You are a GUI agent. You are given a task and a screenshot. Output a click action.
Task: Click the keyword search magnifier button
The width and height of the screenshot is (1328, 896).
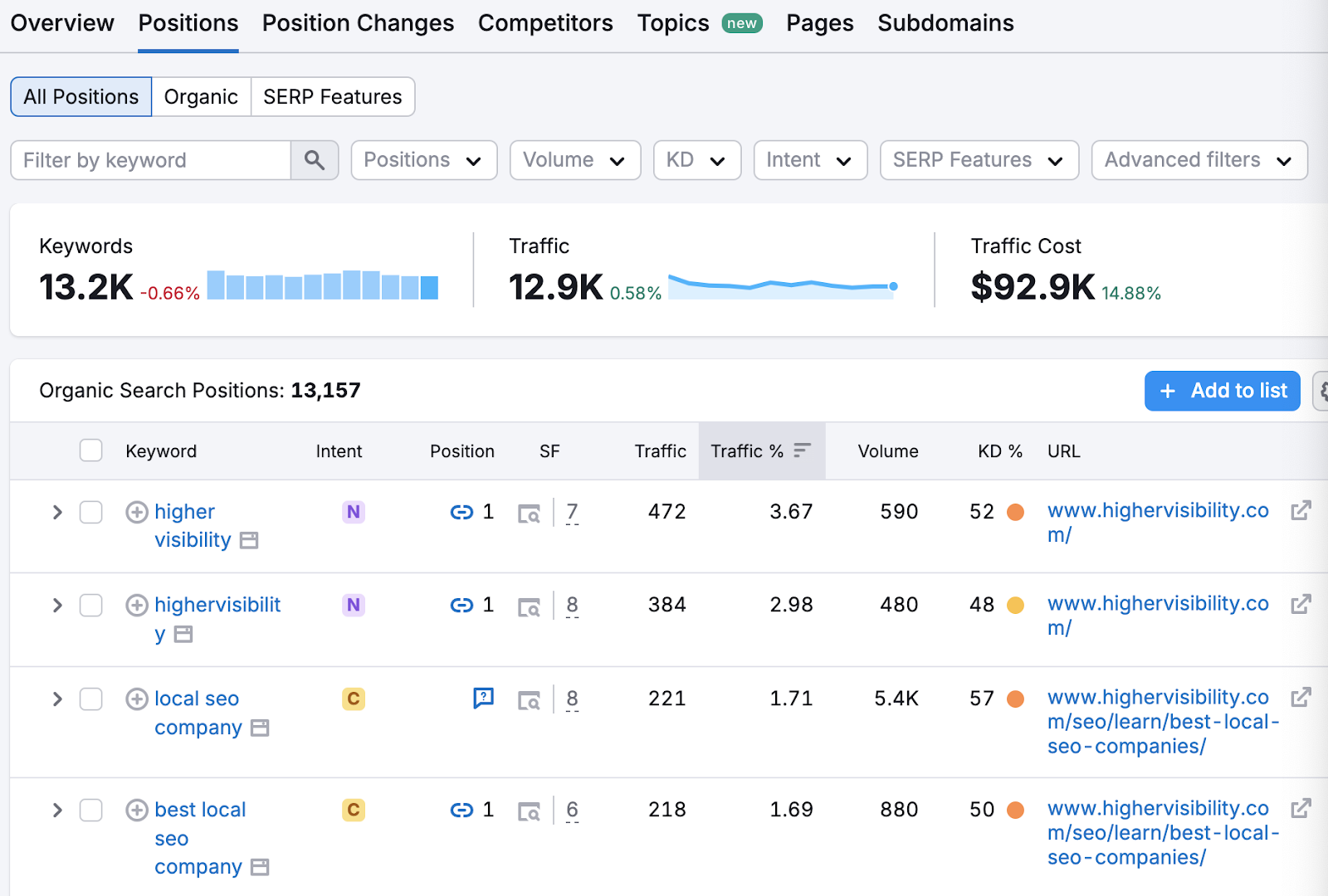[x=315, y=160]
